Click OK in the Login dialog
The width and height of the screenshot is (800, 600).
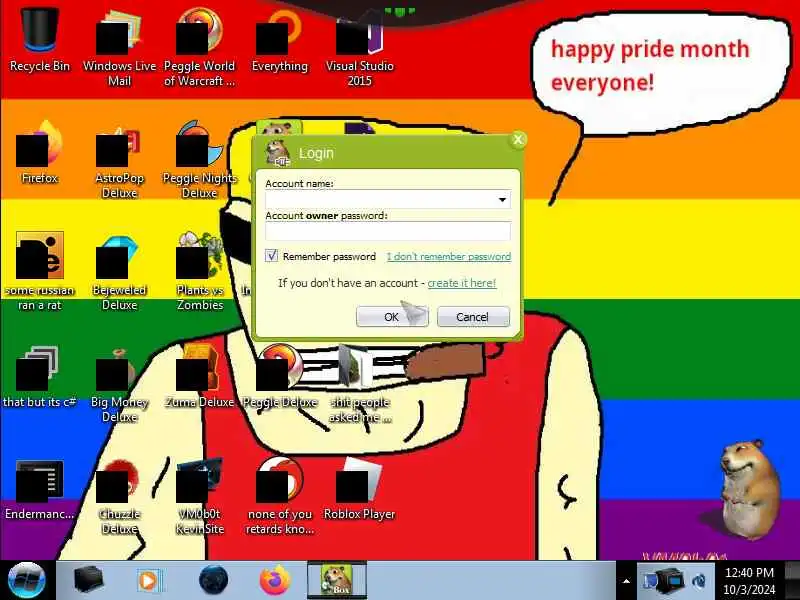tap(392, 317)
